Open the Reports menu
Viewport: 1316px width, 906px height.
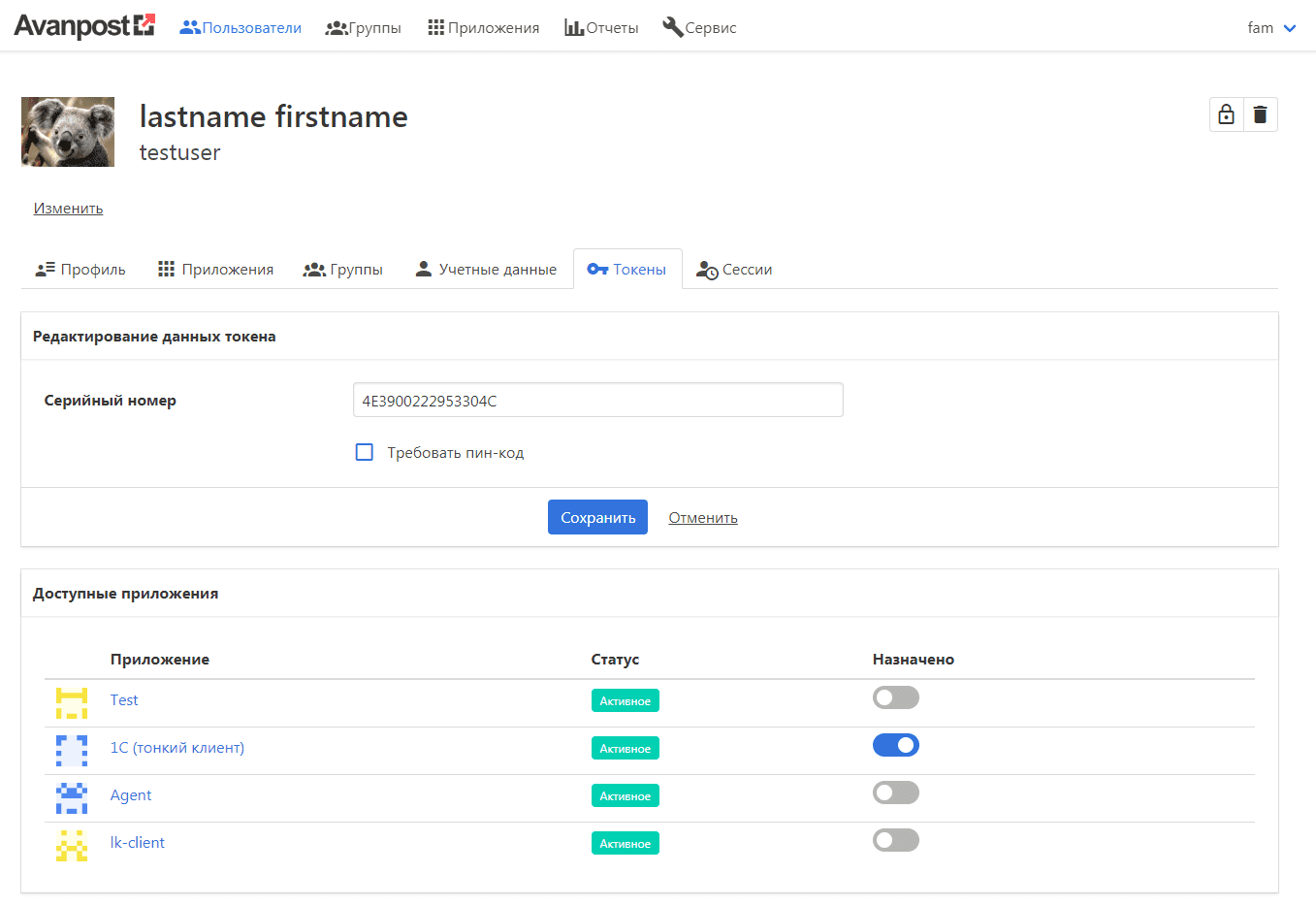tap(601, 28)
